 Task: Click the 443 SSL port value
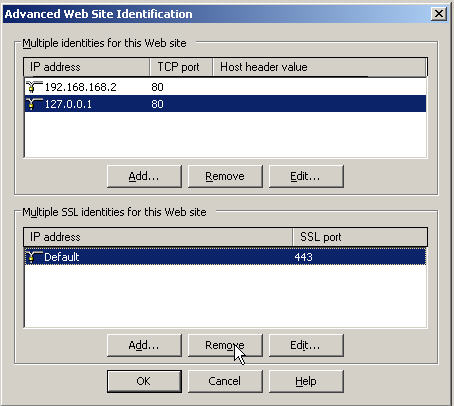pos(303,257)
